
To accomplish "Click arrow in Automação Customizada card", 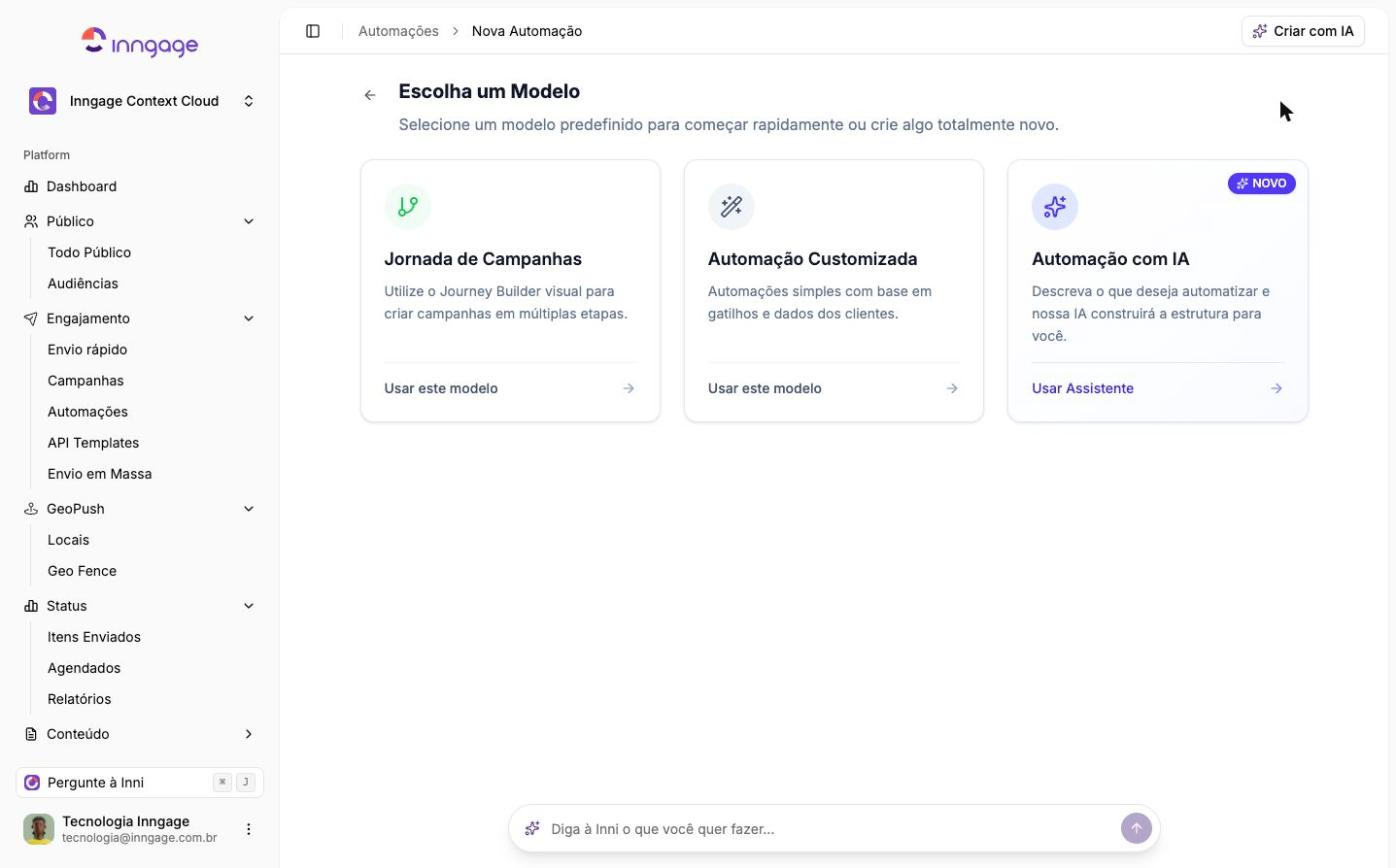I will (x=952, y=388).
